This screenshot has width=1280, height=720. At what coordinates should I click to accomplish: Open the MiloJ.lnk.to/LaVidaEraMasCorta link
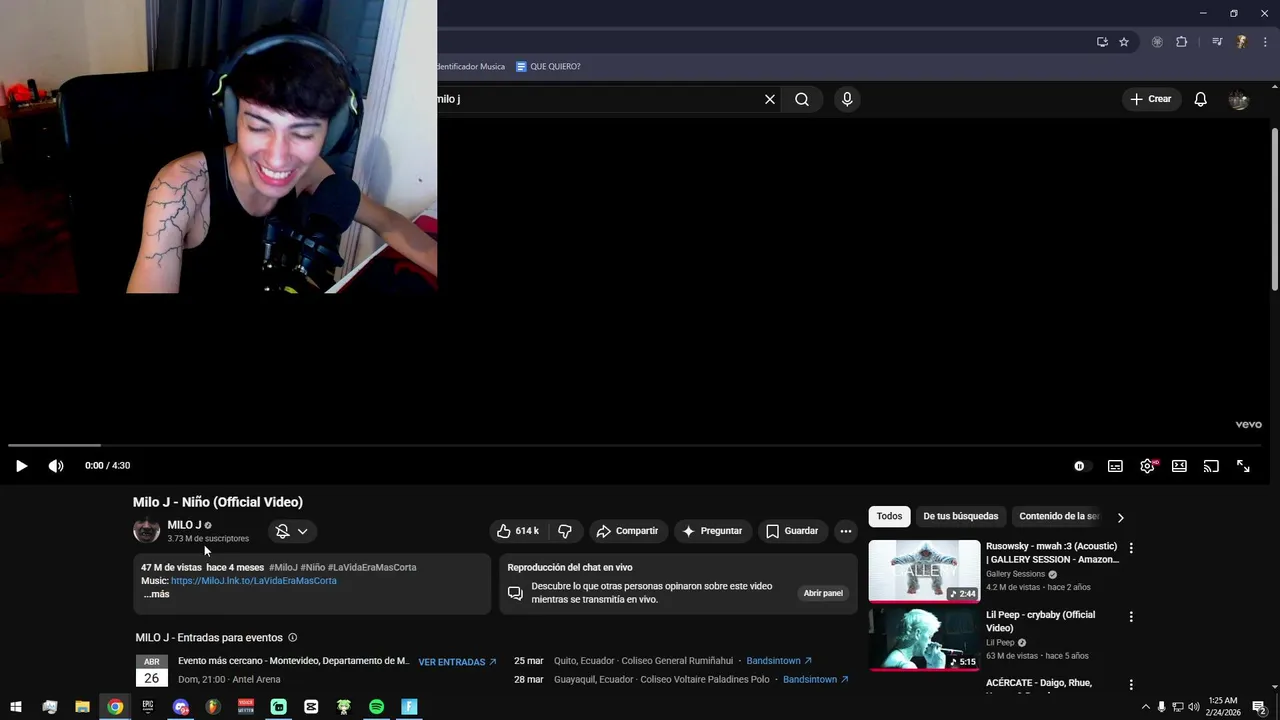pyautogui.click(x=254, y=581)
